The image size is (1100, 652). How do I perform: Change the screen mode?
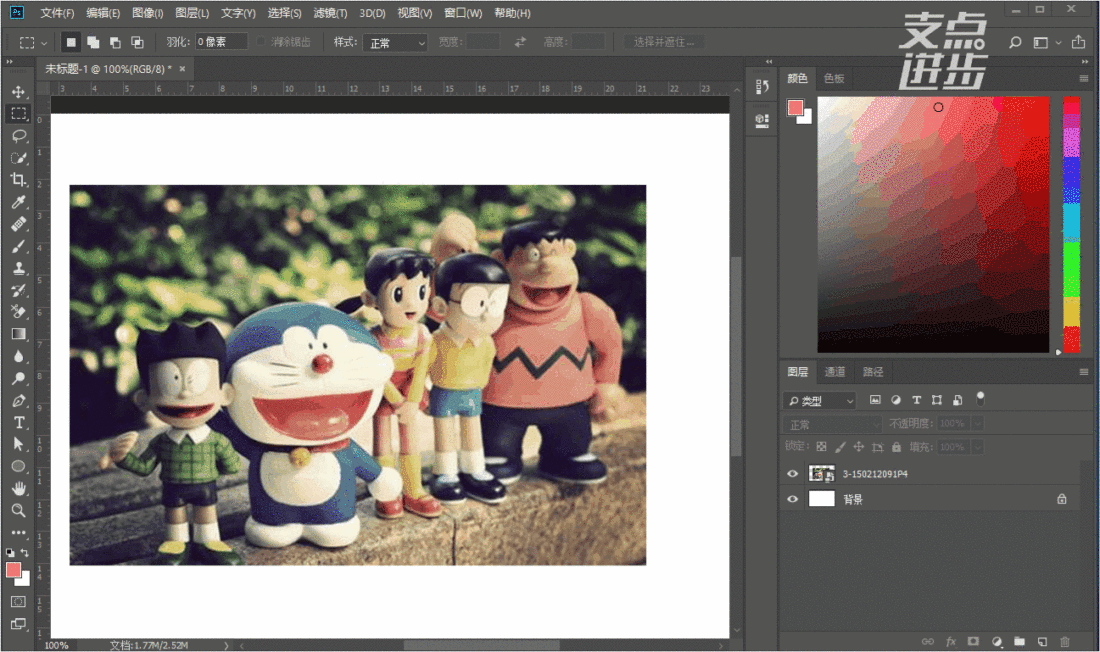point(18,624)
